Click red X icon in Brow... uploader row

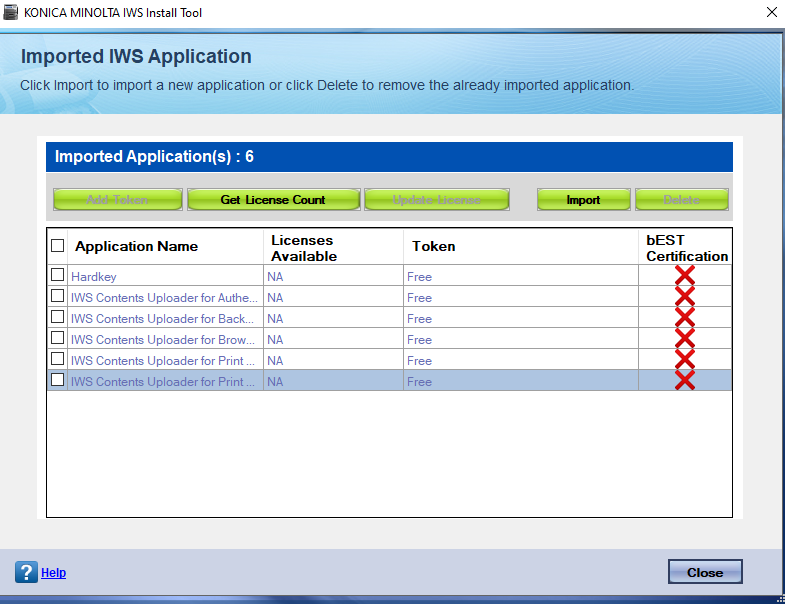[684, 339]
